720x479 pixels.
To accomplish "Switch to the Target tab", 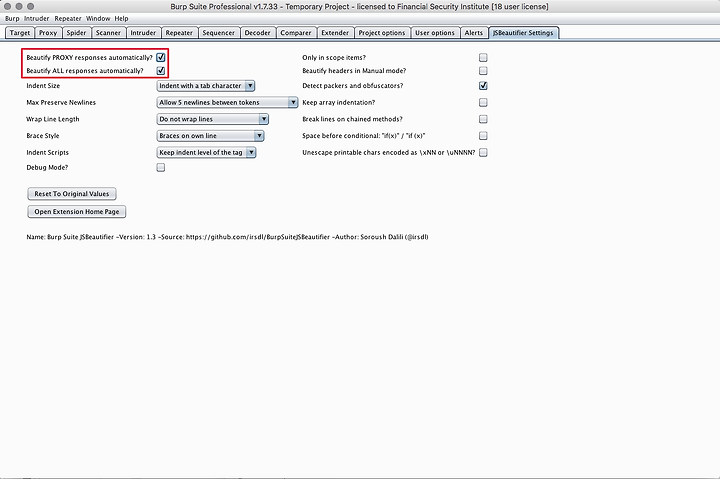I will (x=20, y=33).
